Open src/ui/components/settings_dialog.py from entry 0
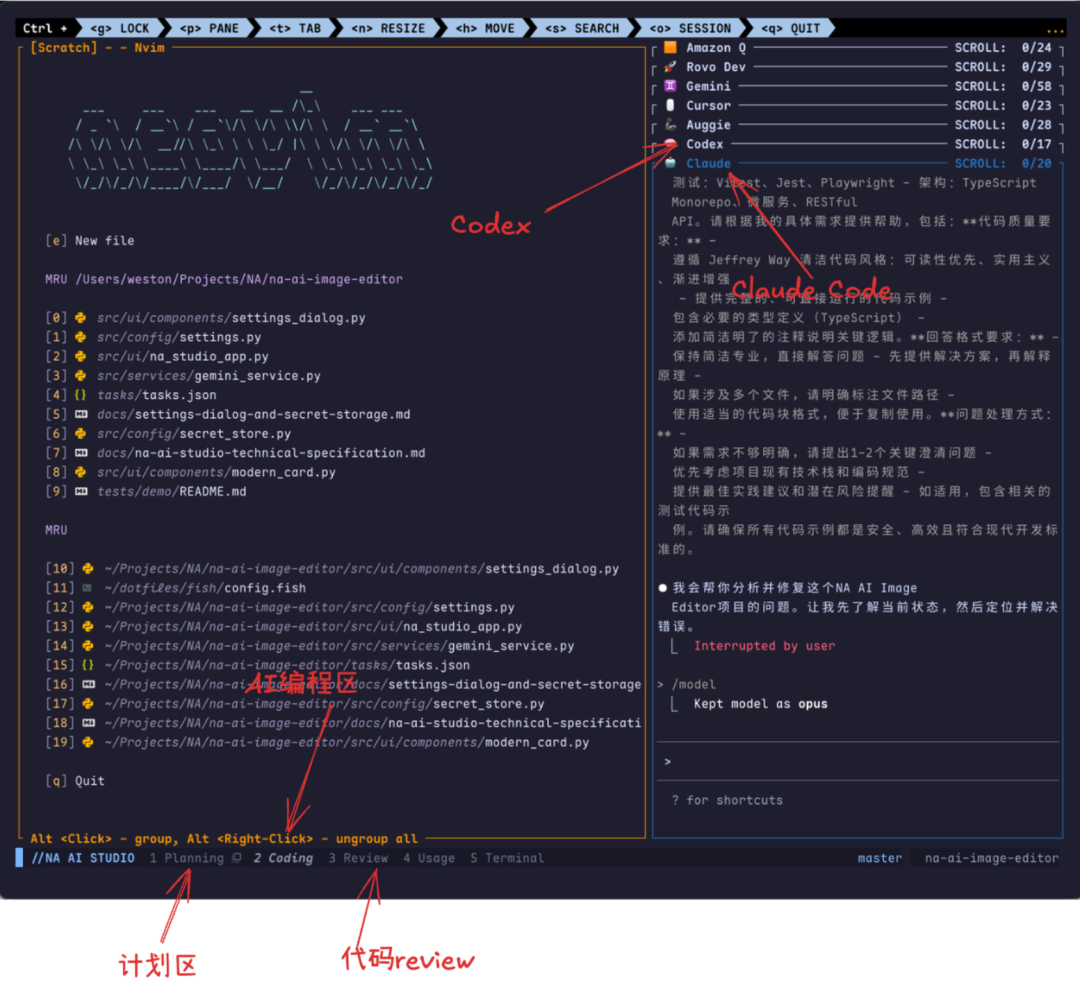Image resolution: width=1080 pixels, height=987 pixels. point(231,318)
